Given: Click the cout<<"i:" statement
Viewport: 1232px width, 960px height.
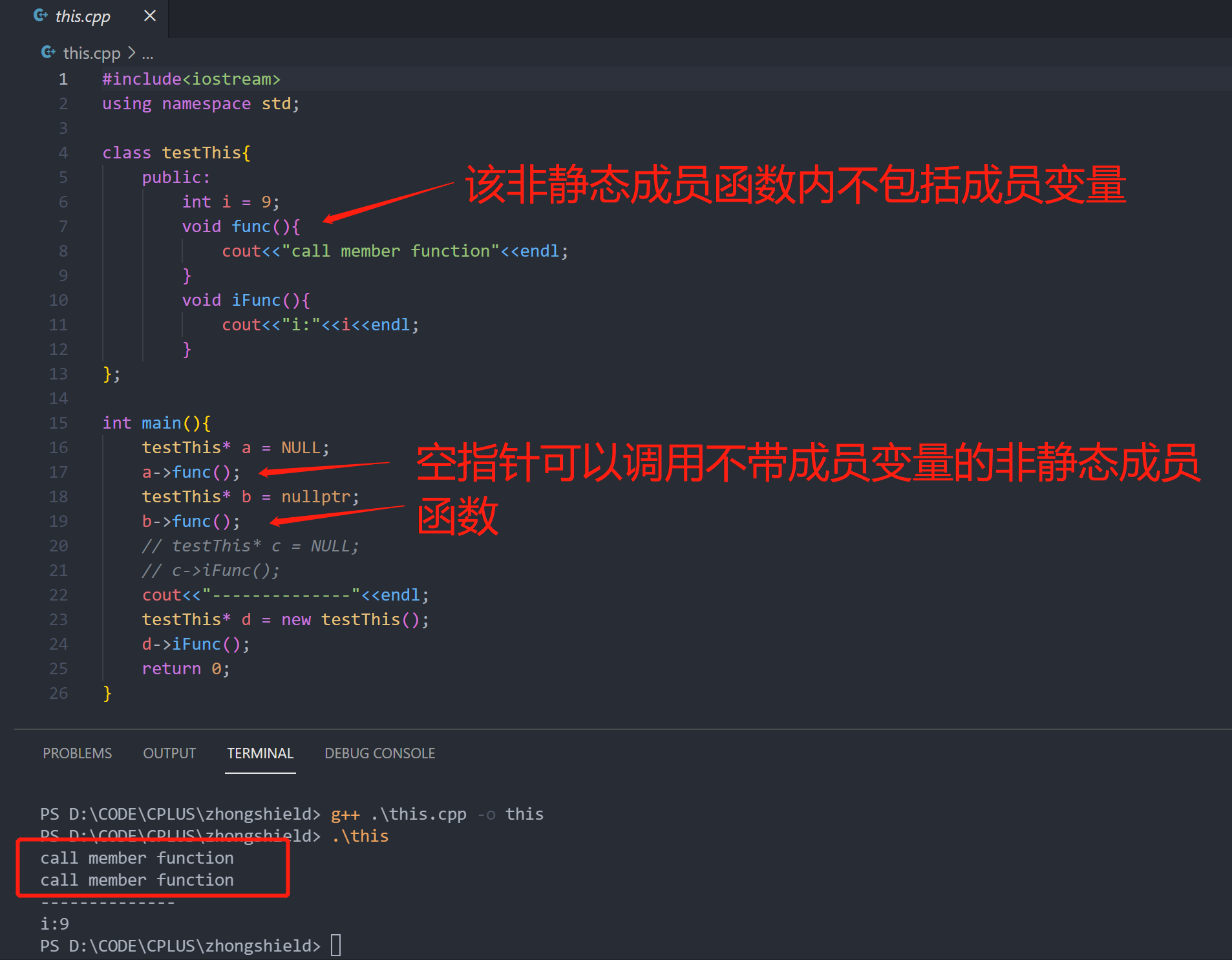Looking at the screenshot, I should [x=321, y=325].
